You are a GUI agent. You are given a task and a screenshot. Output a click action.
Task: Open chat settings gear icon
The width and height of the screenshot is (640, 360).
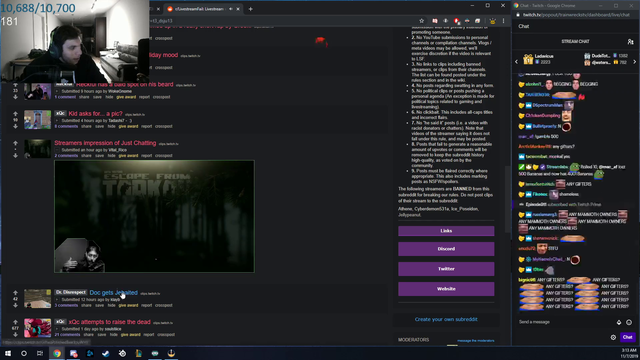click(x=613, y=337)
